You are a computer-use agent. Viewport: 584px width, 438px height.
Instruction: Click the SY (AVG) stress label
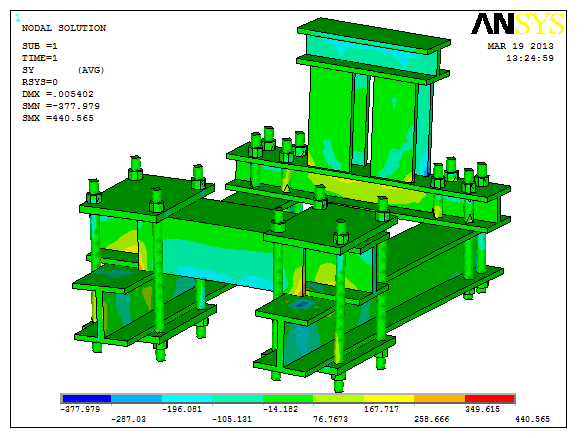(x=63, y=70)
